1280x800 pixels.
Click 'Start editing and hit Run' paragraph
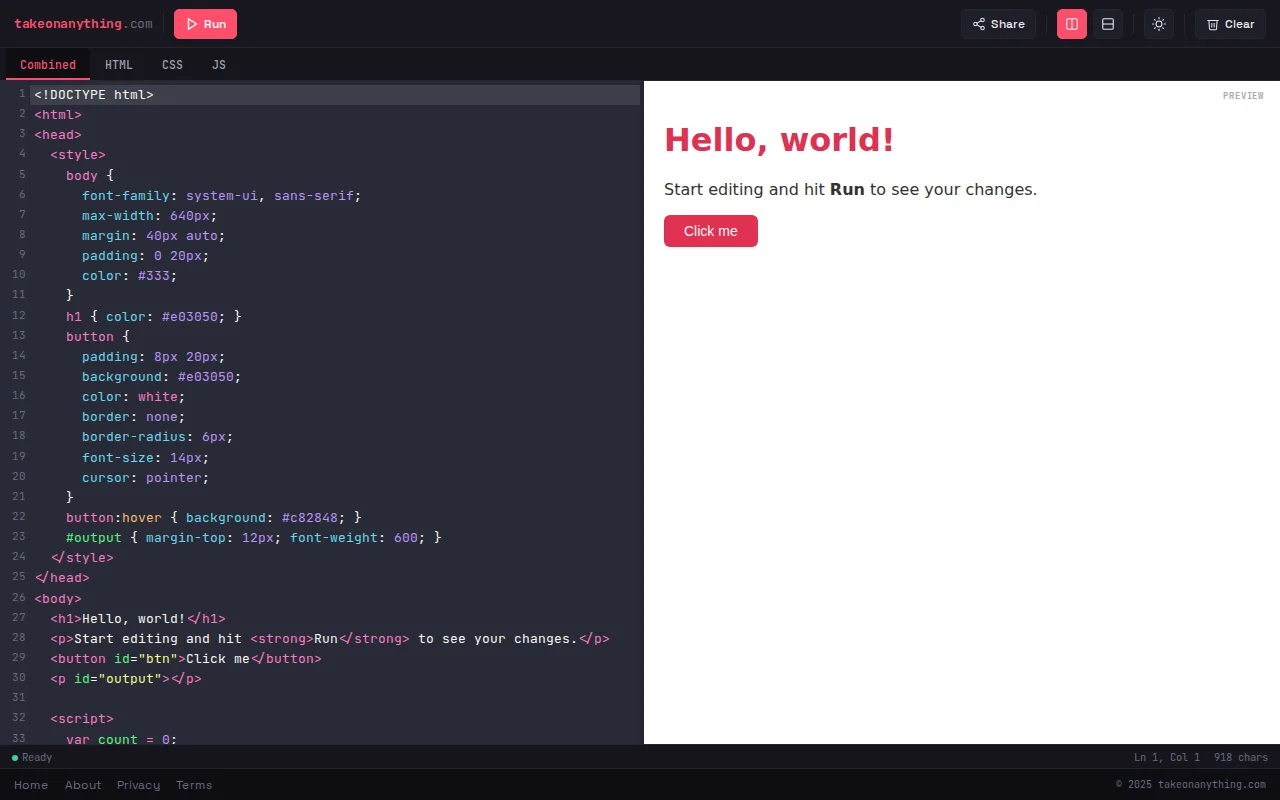(851, 189)
